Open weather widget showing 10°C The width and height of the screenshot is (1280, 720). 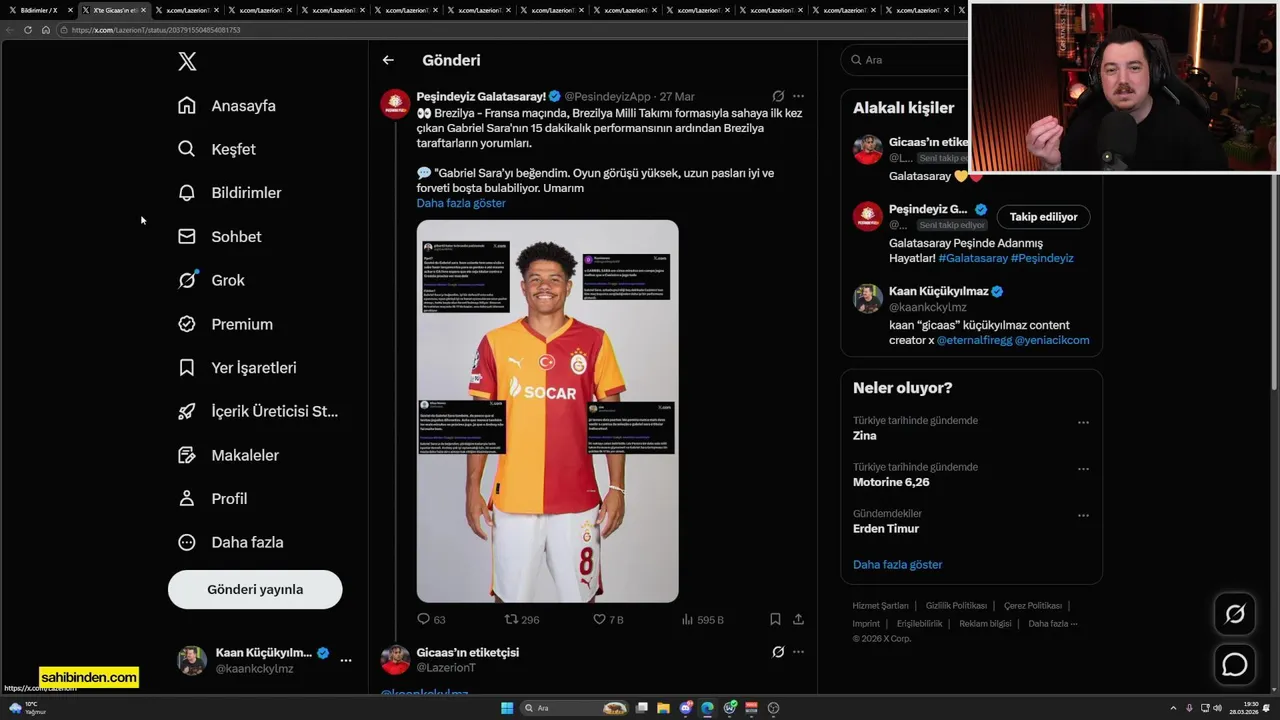[x=27, y=708]
